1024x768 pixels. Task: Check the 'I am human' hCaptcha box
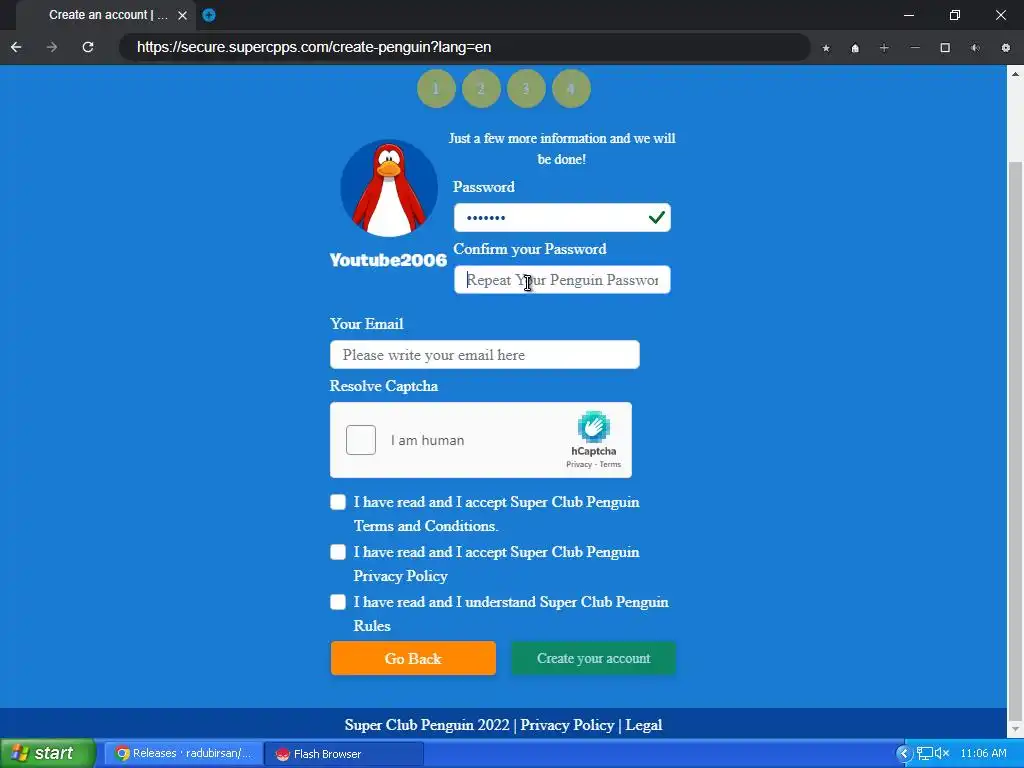pos(361,440)
